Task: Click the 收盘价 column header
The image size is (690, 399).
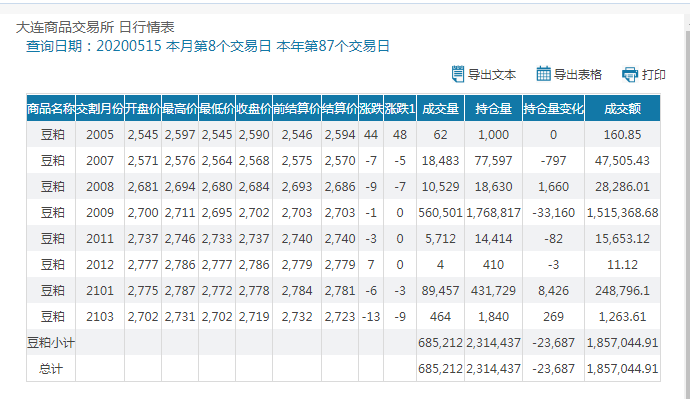Action: pyautogui.click(x=254, y=108)
